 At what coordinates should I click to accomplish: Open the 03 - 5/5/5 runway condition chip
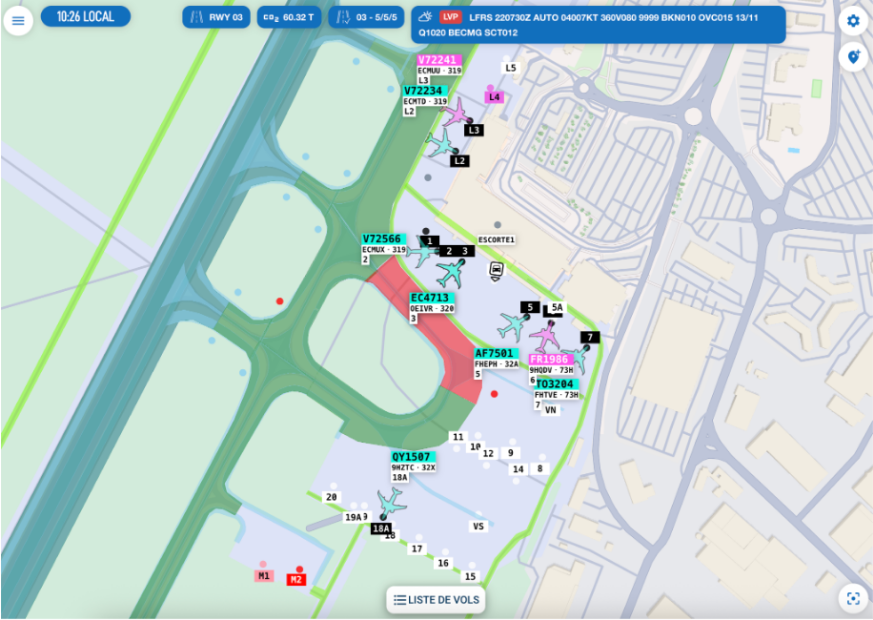click(366, 17)
